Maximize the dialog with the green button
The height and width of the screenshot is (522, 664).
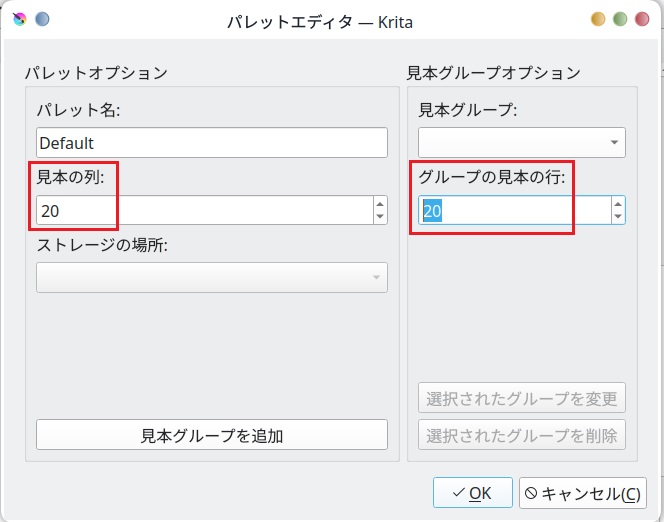click(x=620, y=19)
